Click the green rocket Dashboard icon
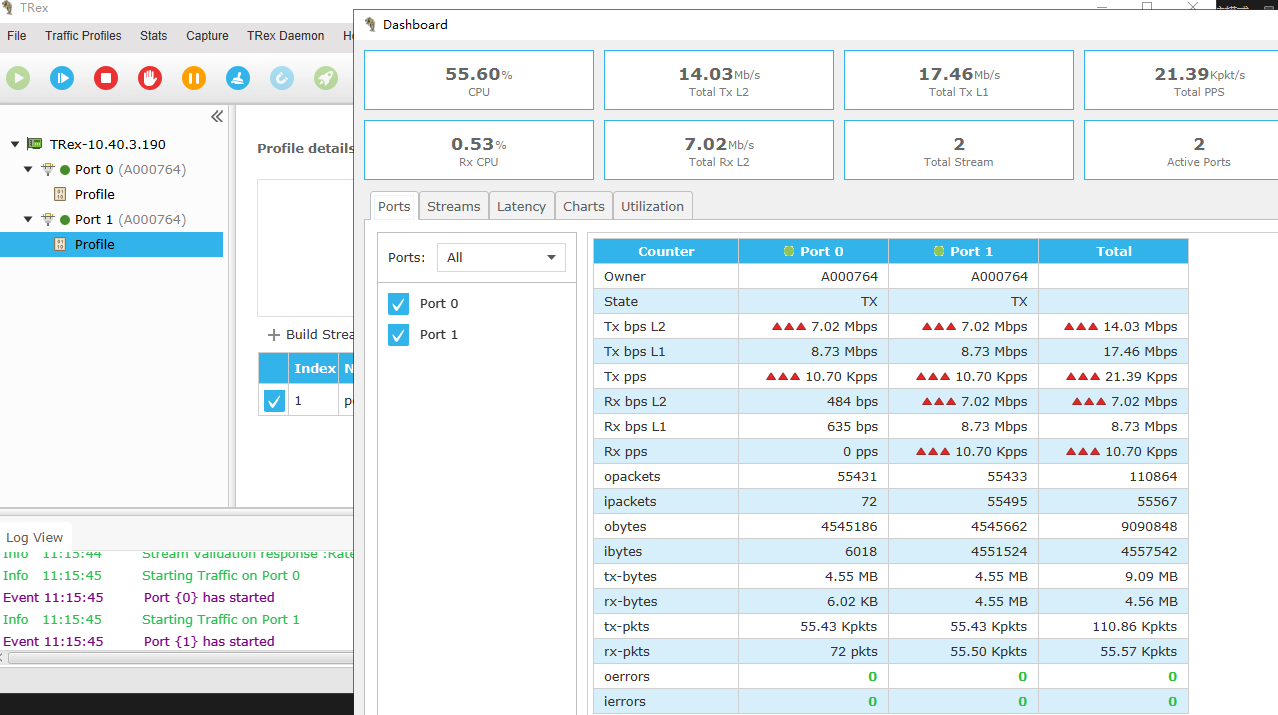1278x715 pixels. pyautogui.click(x=325, y=77)
